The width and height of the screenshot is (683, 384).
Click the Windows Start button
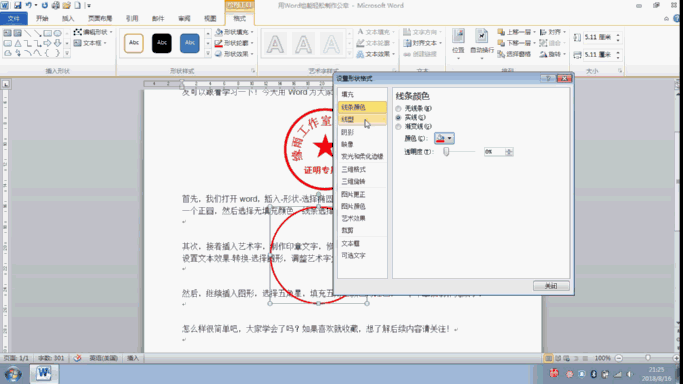[x=13, y=374]
